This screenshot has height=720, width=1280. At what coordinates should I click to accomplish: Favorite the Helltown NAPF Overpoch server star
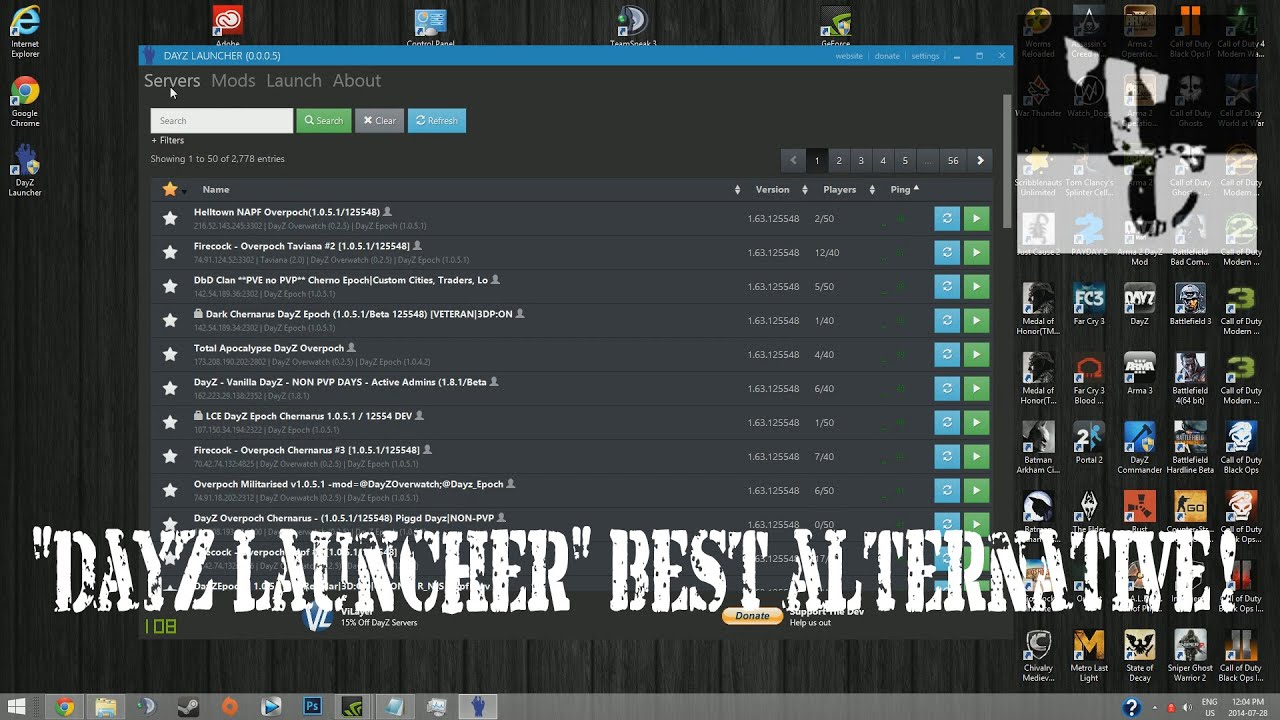pyautogui.click(x=170, y=218)
